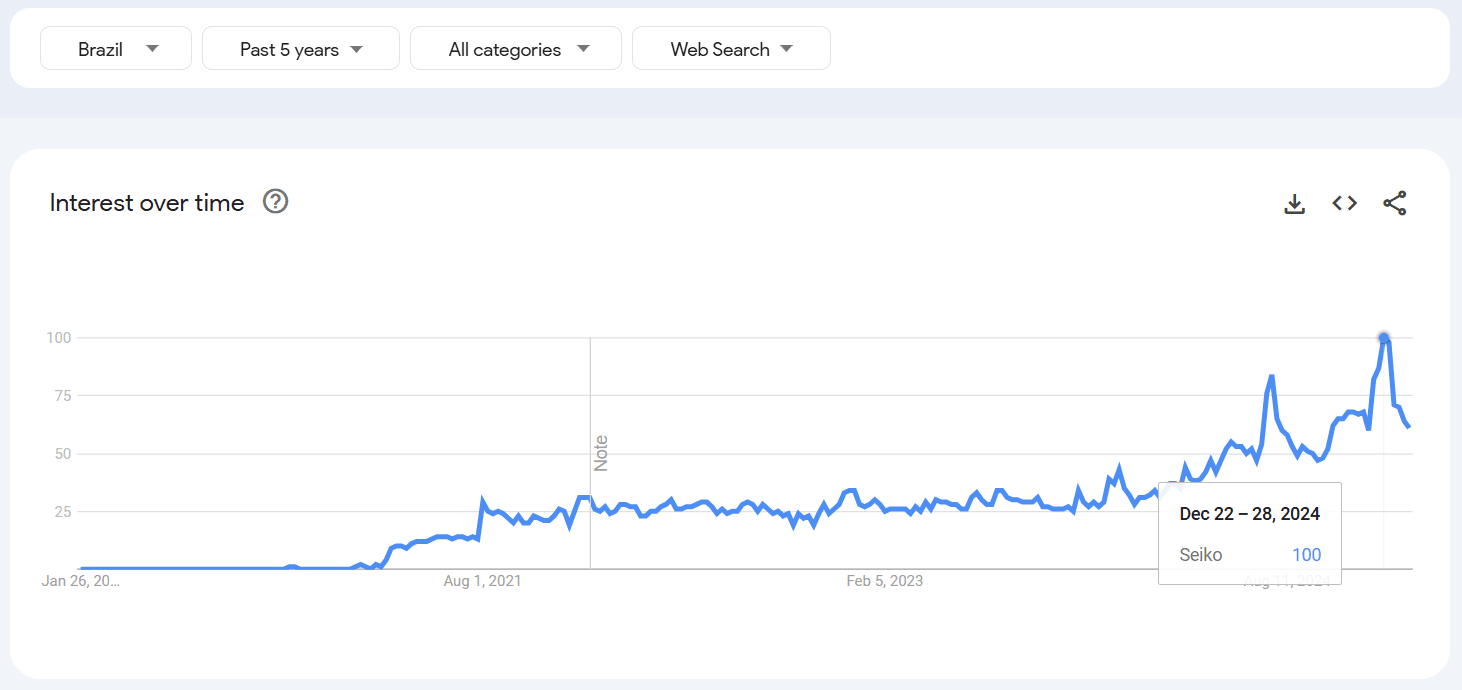Open the embed code icon
Viewport: 1462px width, 690px height.
(1344, 204)
